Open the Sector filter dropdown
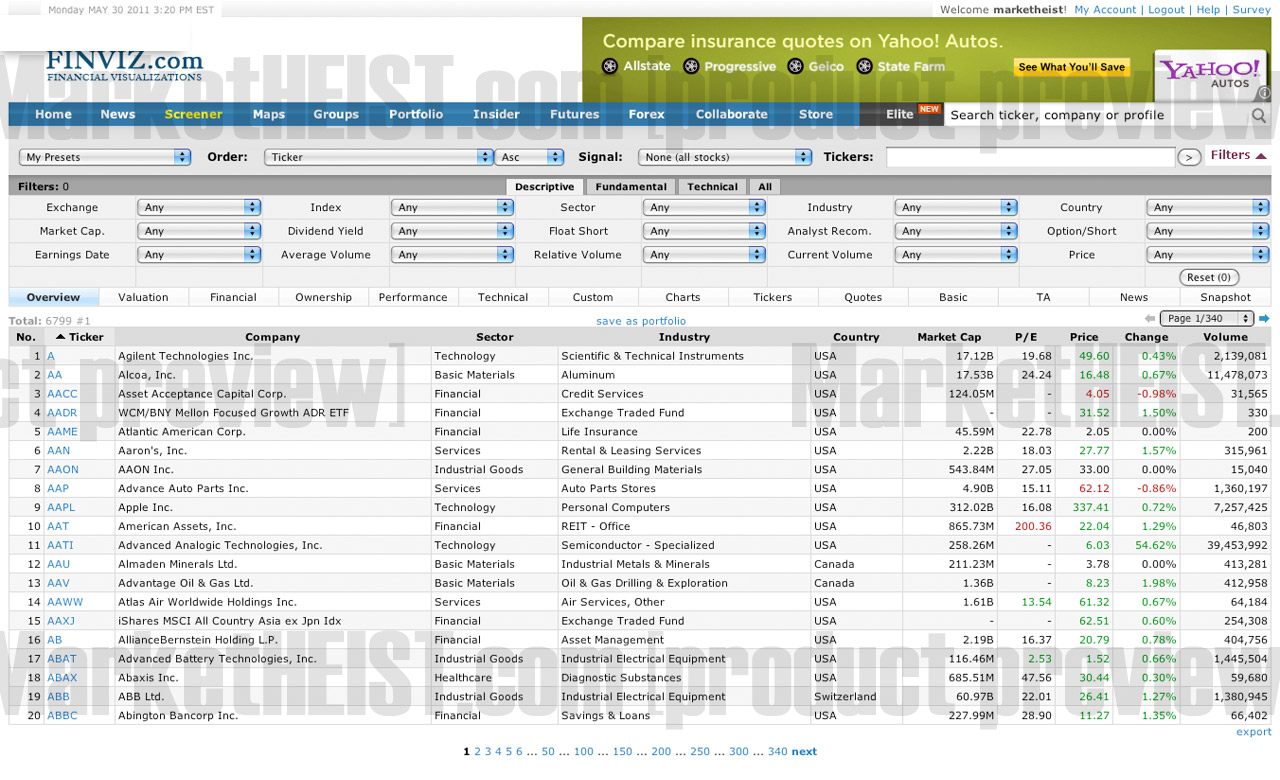This screenshot has width=1280, height=780. (x=703, y=207)
